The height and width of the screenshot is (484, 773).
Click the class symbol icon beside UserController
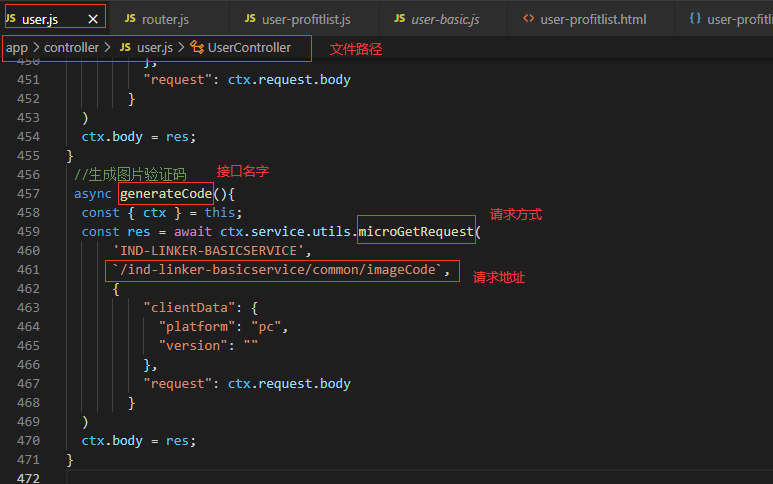pyautogui.click(x=197, y=47)
